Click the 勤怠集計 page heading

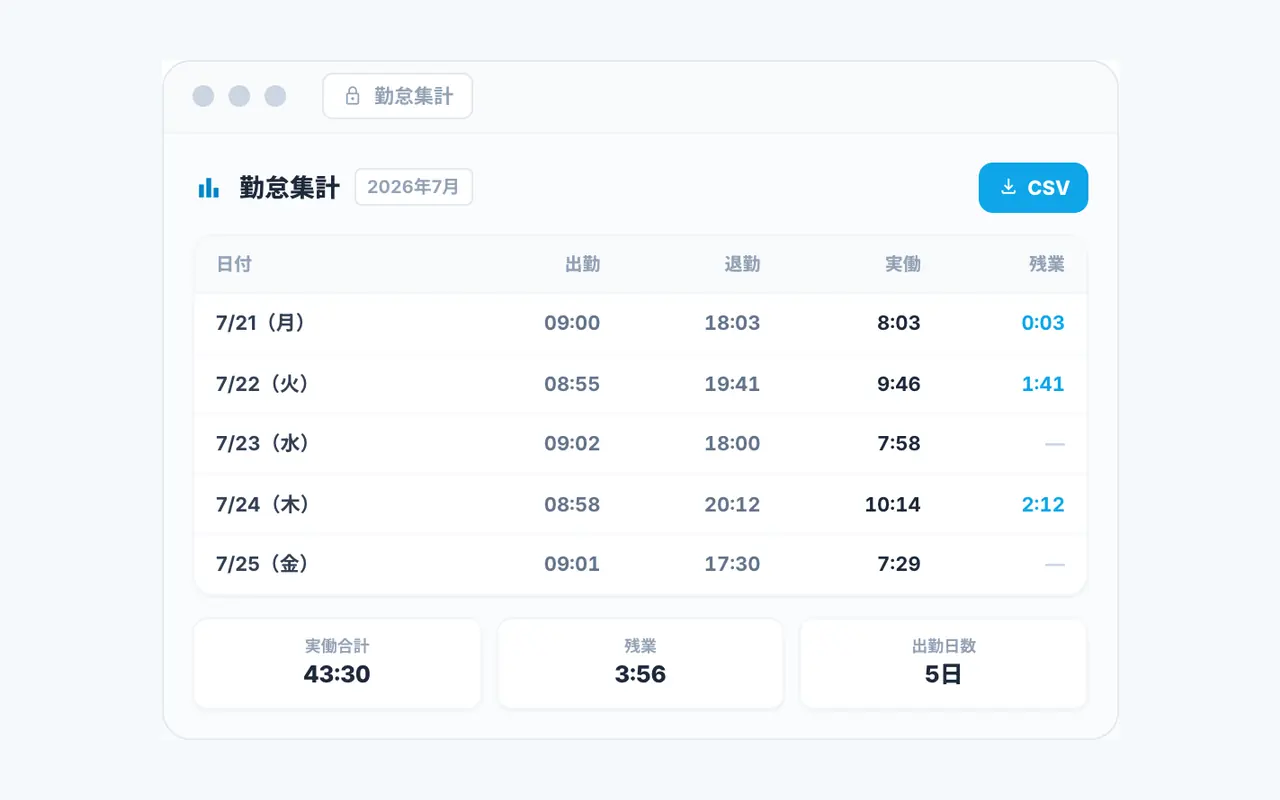tap(290, 188)
